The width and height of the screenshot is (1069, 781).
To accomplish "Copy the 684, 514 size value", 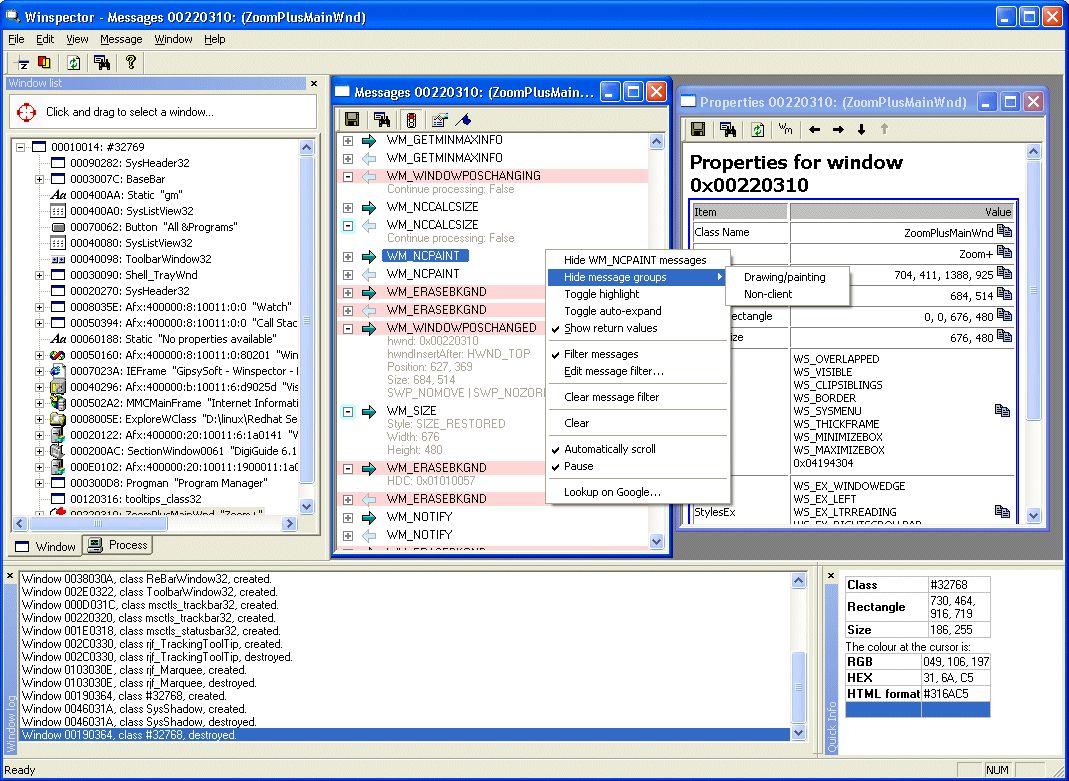I will pos(1004,294).
